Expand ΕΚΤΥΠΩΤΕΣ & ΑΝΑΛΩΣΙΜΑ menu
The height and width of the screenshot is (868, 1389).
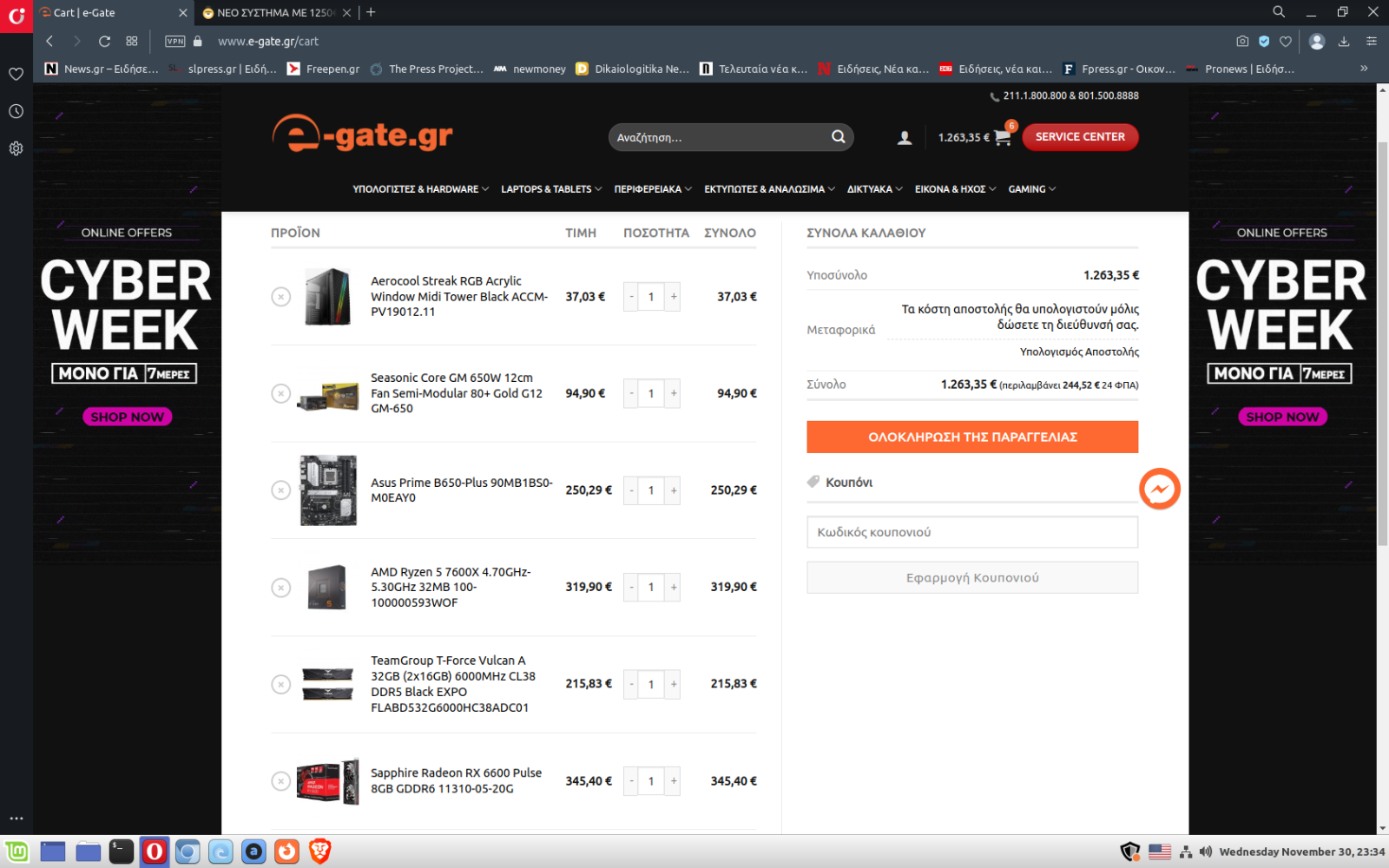[x=769, y=189]
